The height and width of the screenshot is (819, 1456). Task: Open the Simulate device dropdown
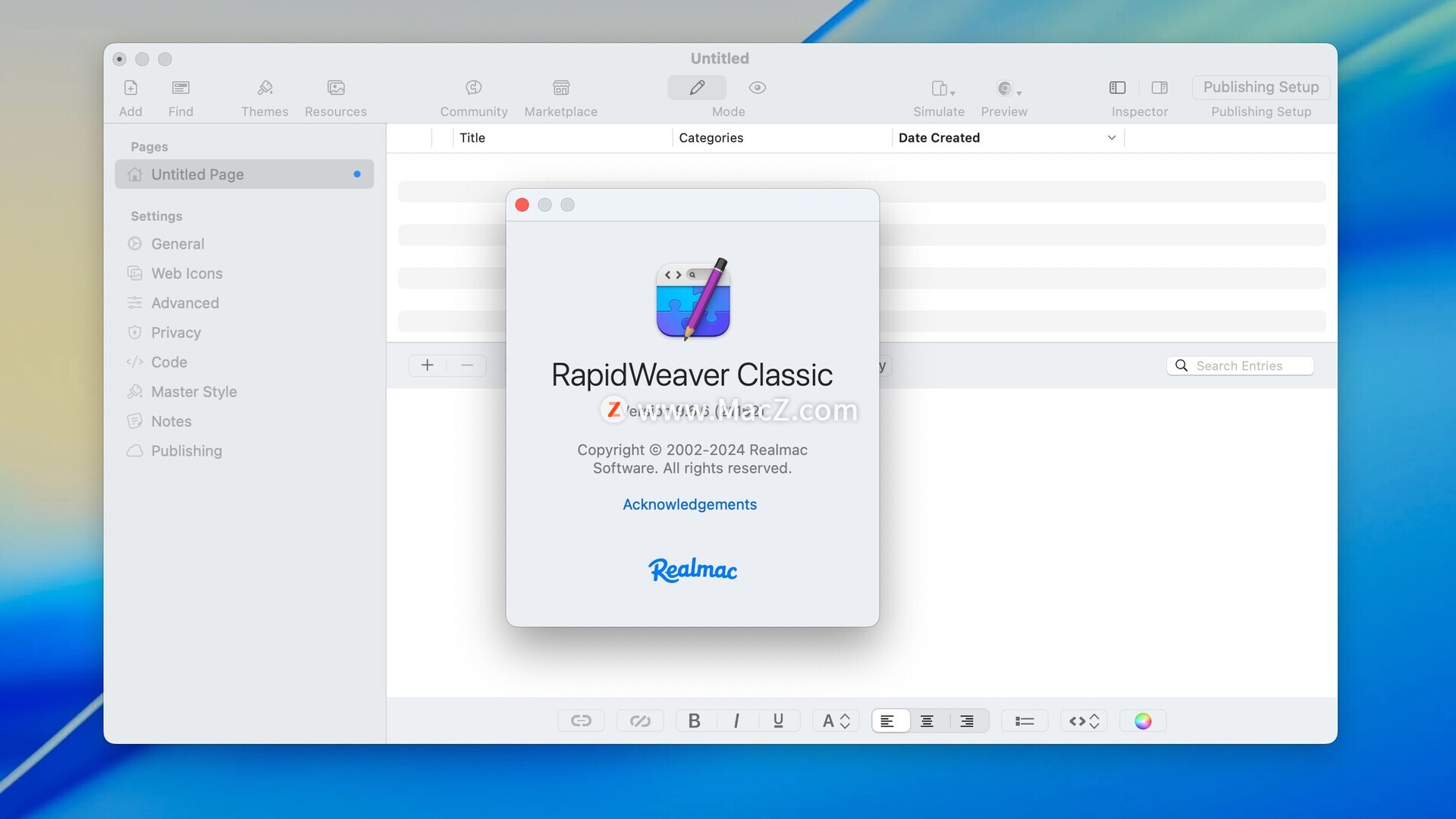click(943, 89)
